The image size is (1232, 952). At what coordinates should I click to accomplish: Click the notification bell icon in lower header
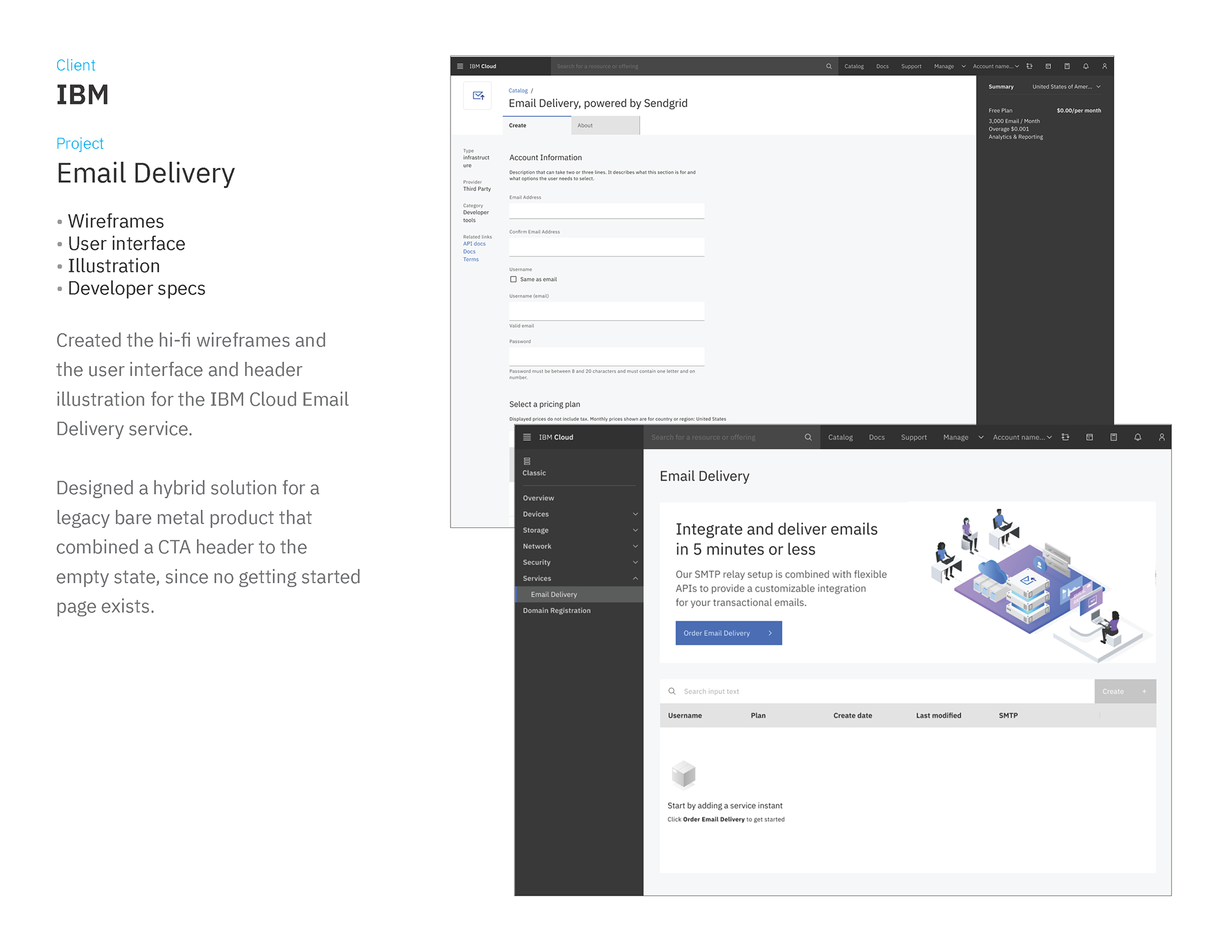(x=1137, y=437)
